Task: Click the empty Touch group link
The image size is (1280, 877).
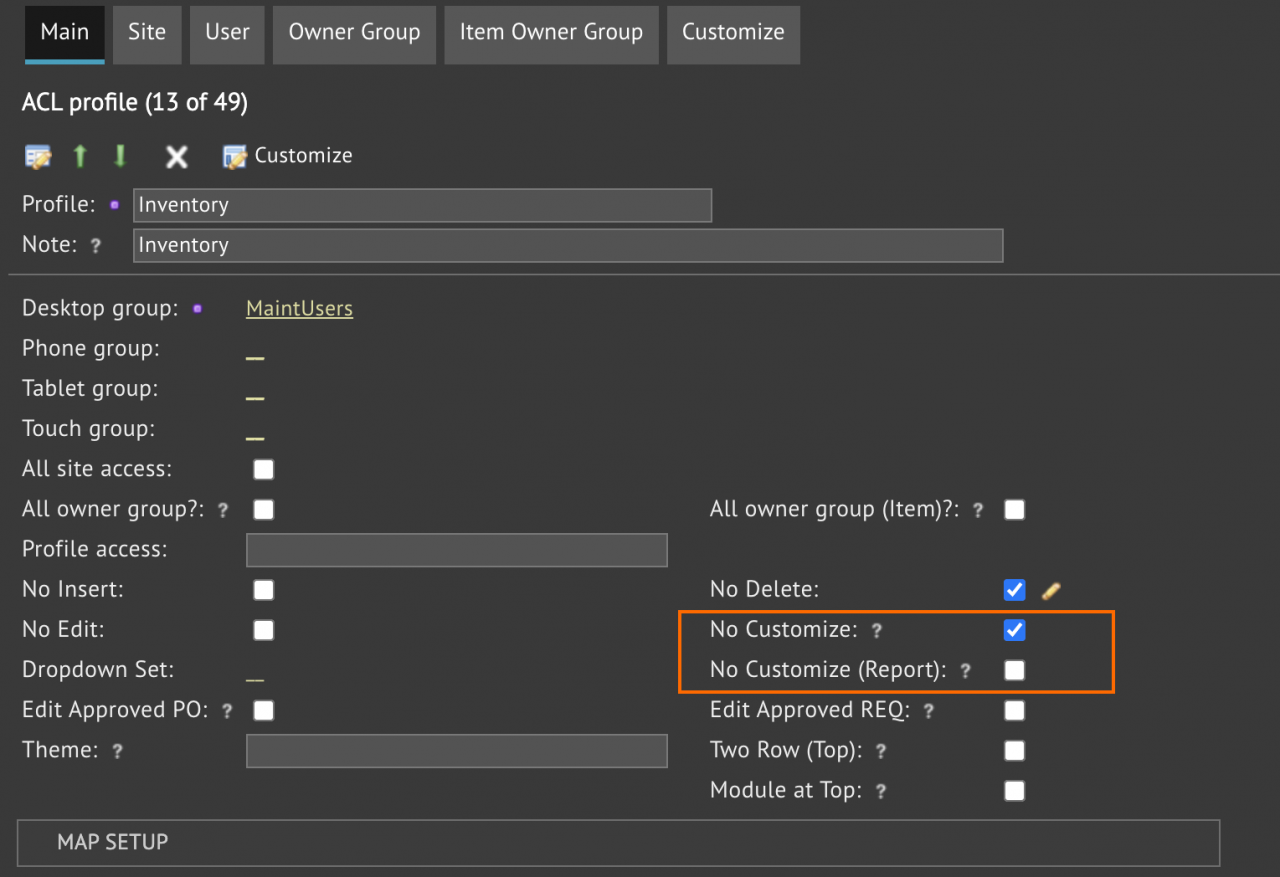Action: pos(255,436)
